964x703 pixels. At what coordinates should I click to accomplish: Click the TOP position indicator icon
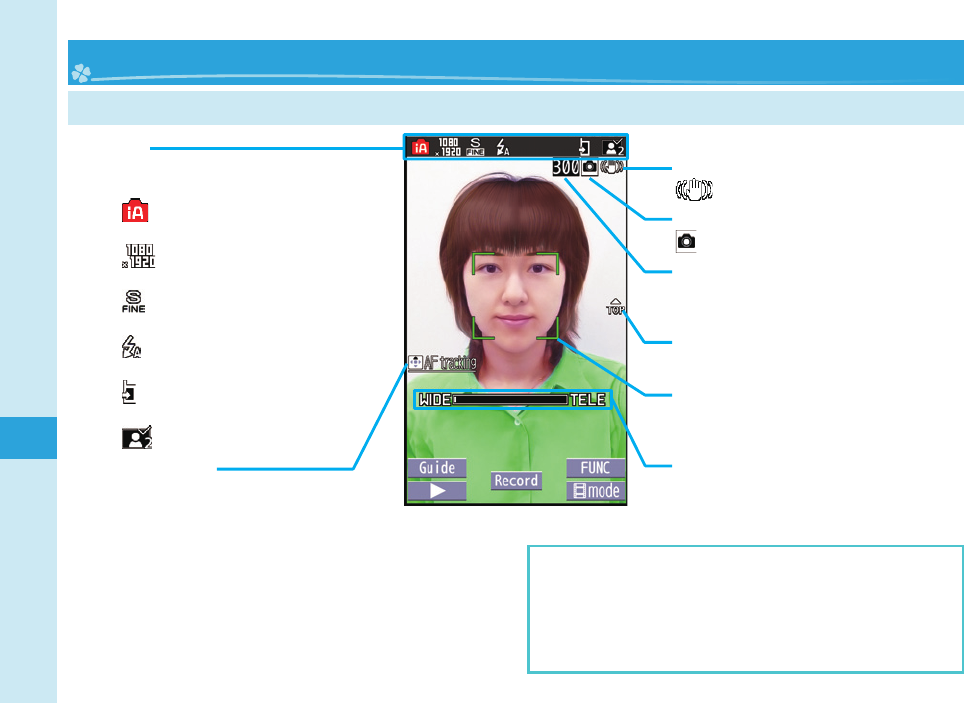tap(615, 307)
